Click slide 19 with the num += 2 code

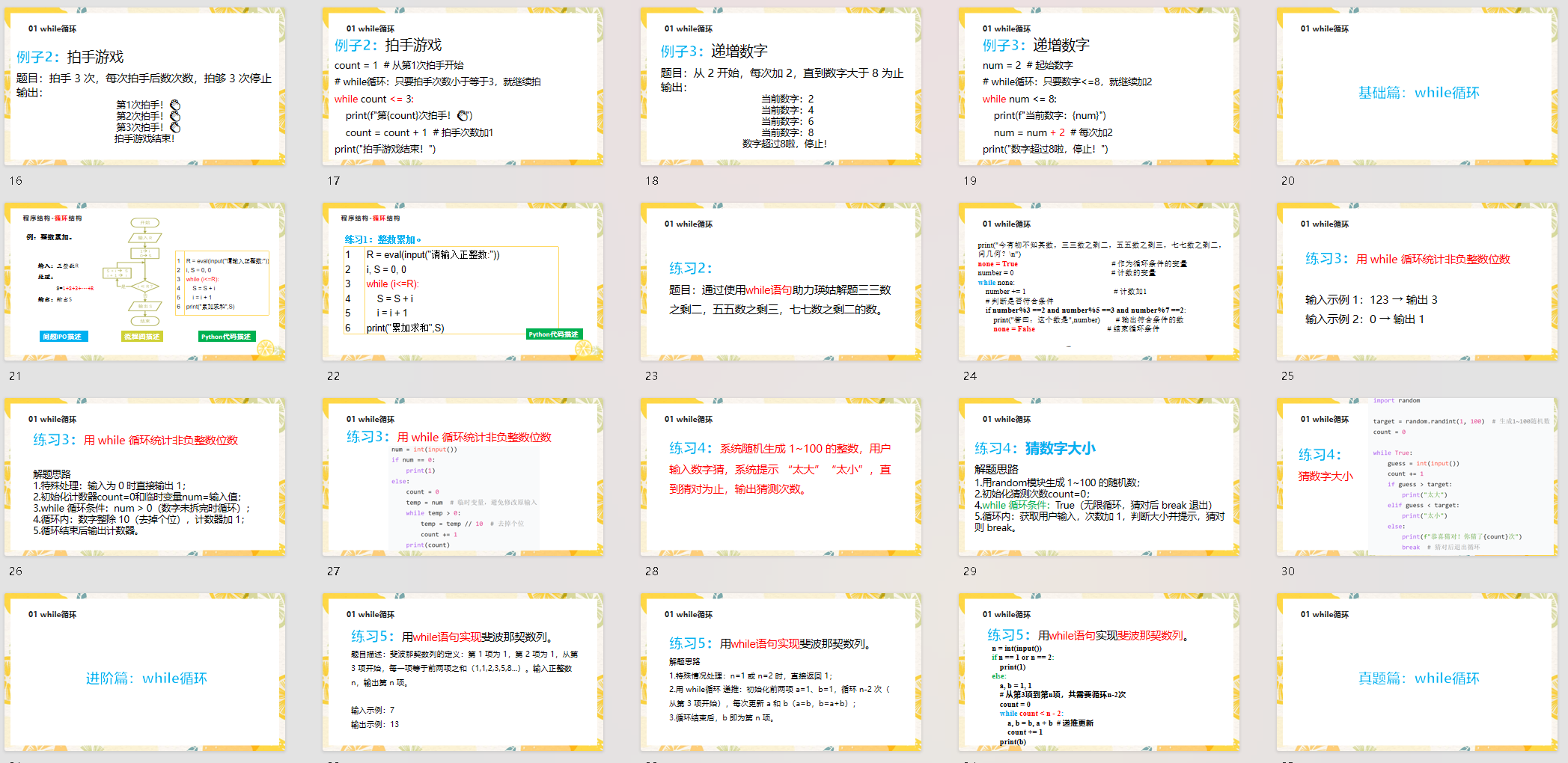1099,87
